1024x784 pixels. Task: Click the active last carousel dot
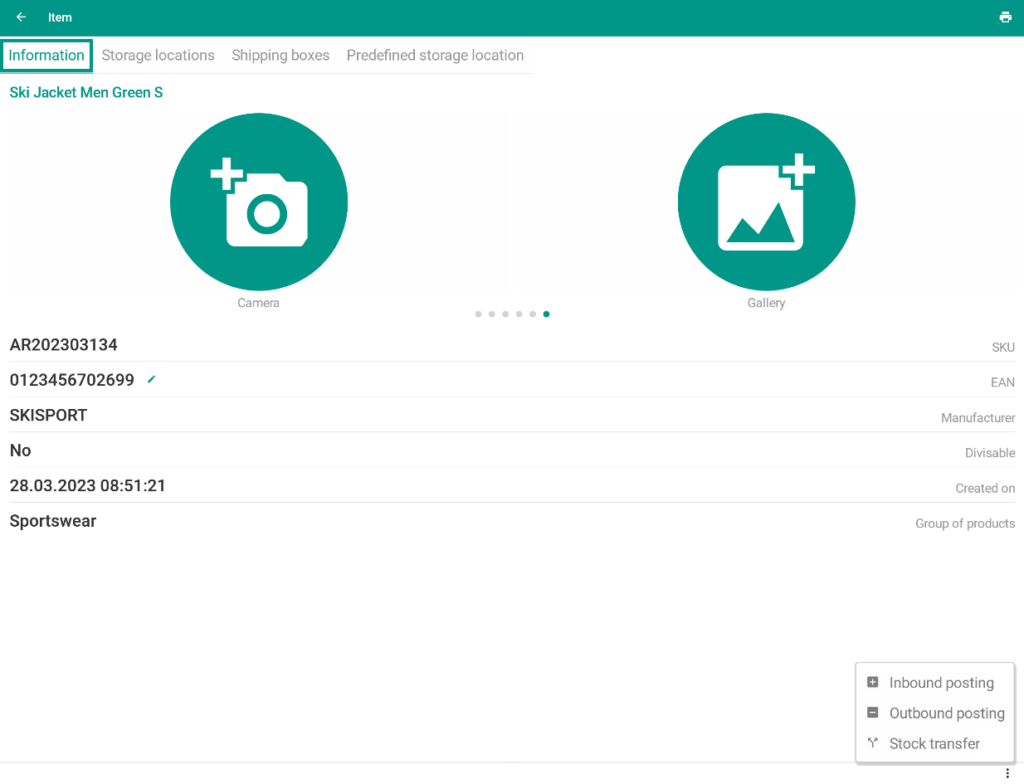[546, 314]
